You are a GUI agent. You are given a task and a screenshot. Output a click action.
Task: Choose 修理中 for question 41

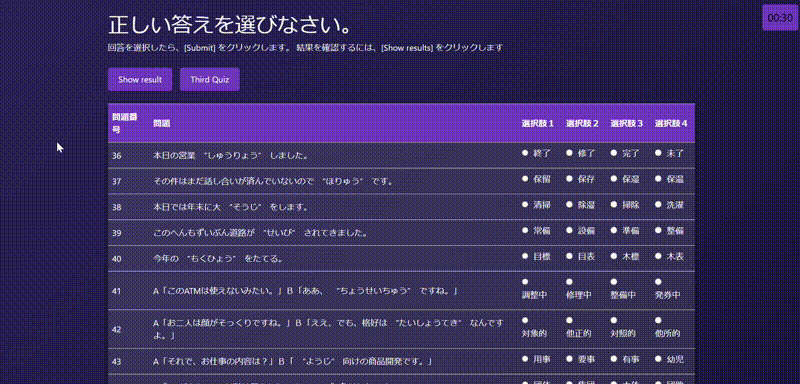pos(569,281)
